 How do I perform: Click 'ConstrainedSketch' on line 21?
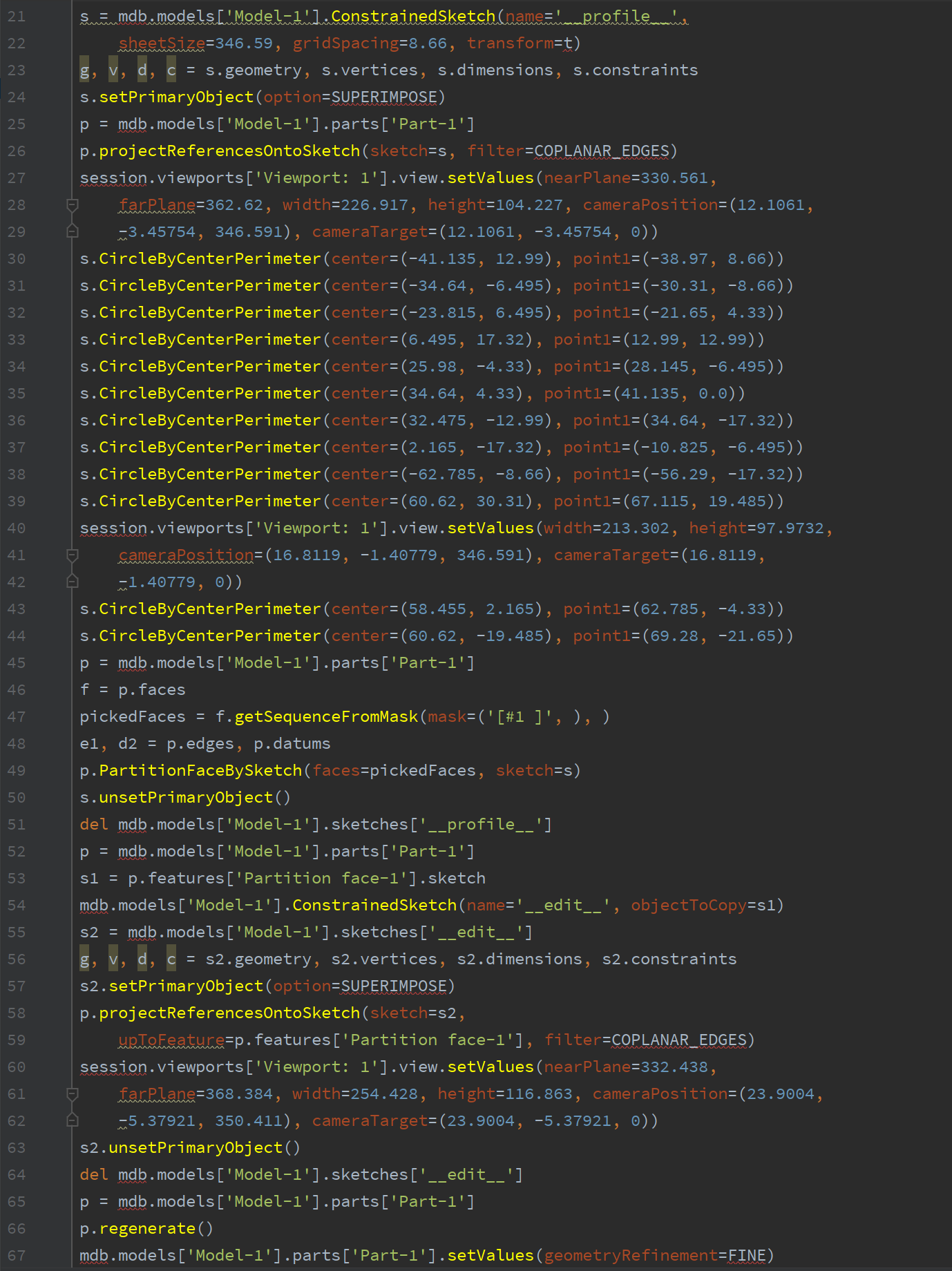click(413, 16)
